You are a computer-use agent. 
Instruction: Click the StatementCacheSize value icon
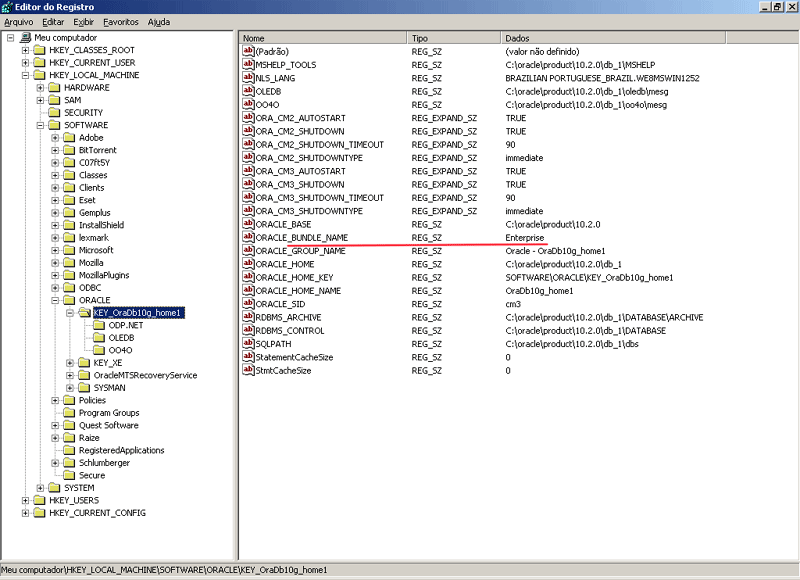click(248, 357)
